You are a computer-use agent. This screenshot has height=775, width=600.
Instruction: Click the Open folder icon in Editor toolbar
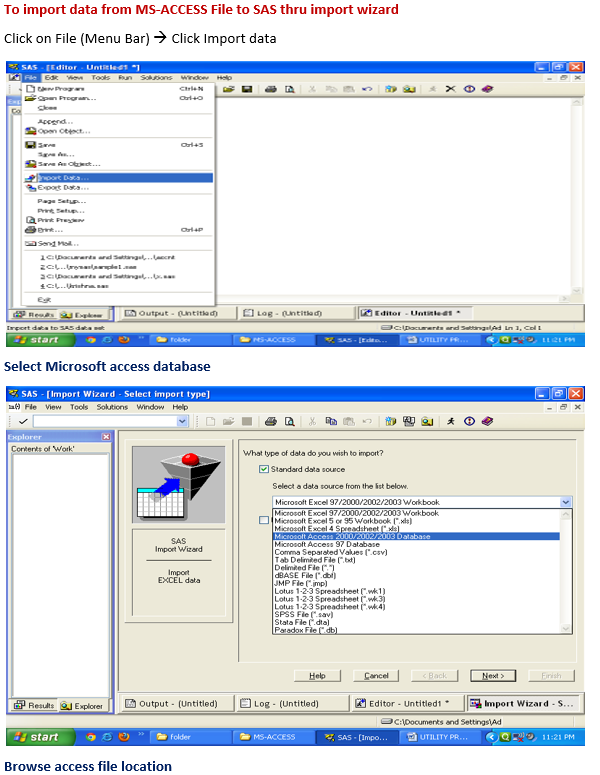tap(230, 89)
